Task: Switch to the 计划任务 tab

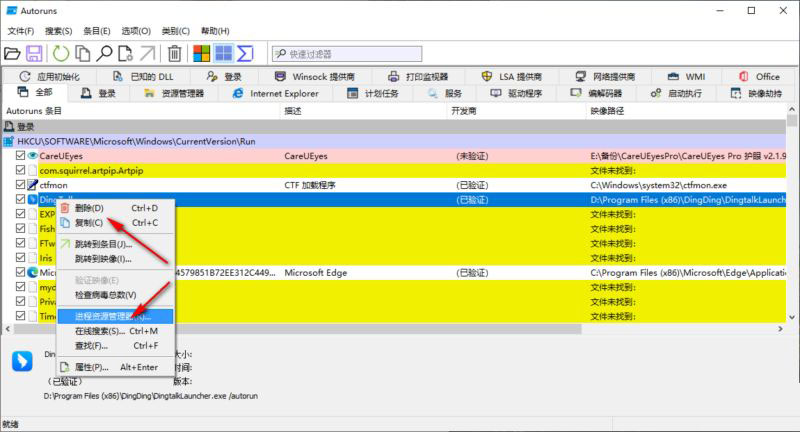Action: point(373,93)
